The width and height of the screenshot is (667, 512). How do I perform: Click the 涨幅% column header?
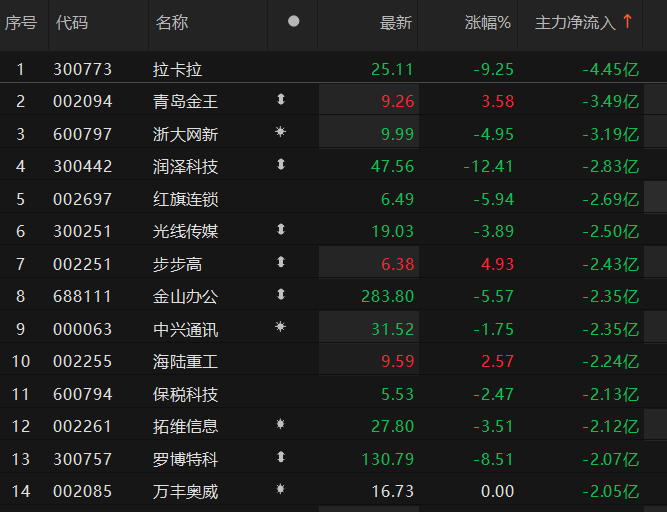[x=487, y=23]
